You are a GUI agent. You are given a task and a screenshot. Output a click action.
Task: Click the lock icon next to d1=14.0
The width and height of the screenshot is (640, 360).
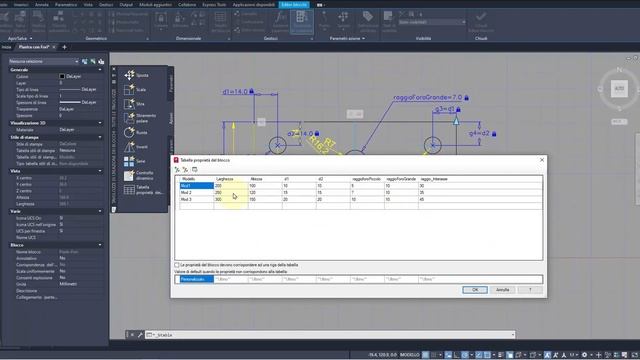click(252, 91)
